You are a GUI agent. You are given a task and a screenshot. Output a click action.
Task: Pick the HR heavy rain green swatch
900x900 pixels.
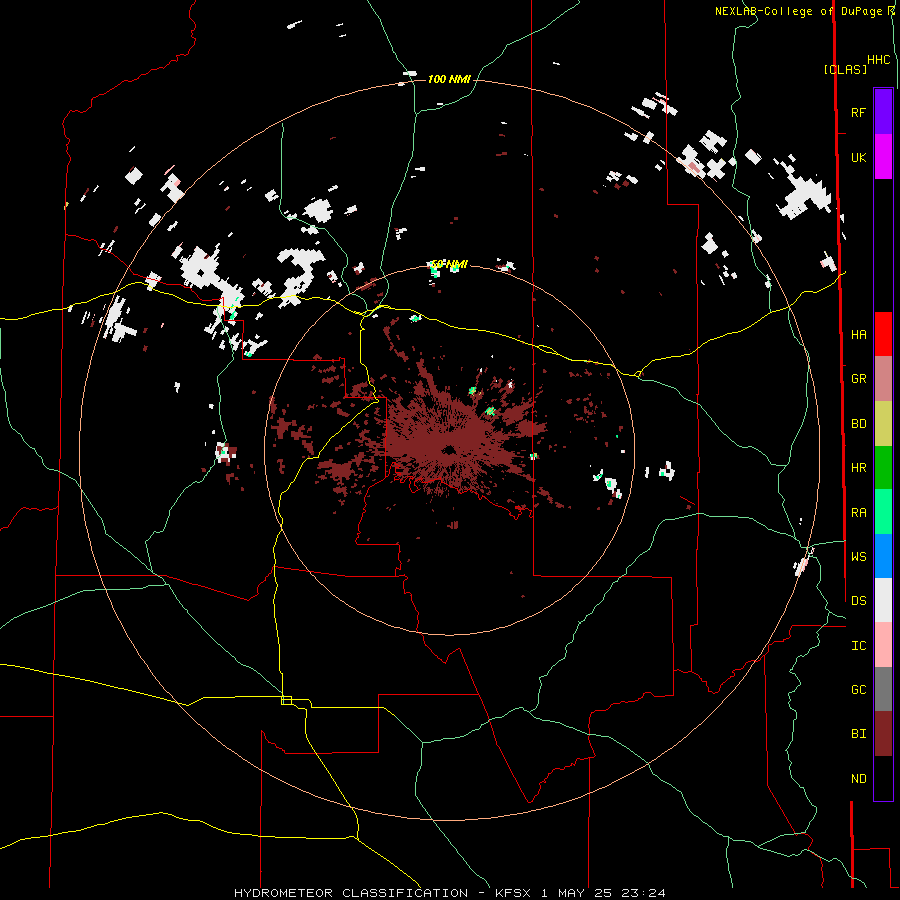tap(883, 468)
